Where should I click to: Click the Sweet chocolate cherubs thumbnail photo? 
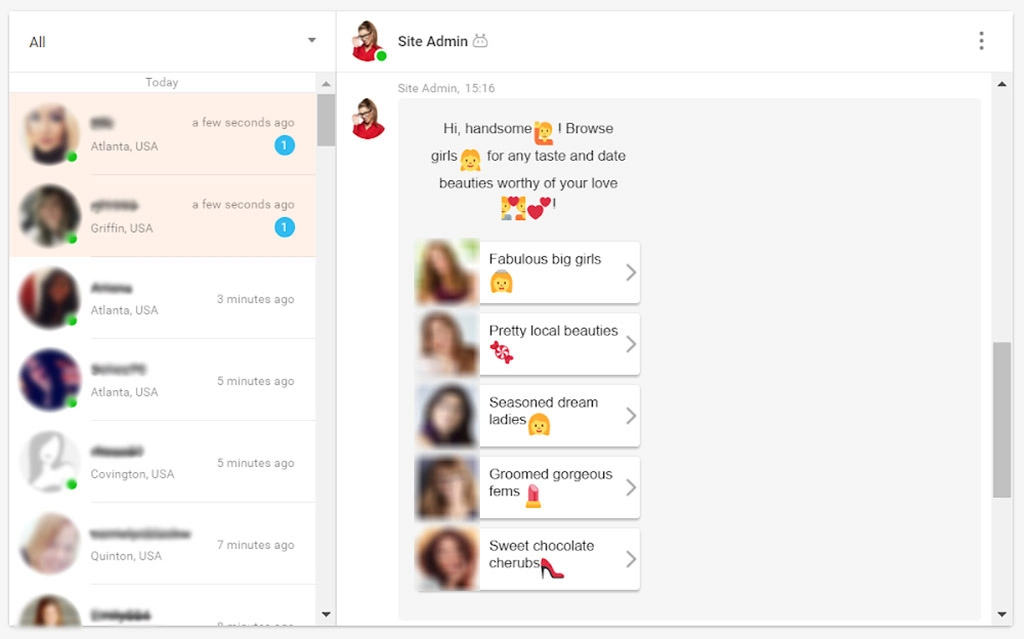point(447,559)
